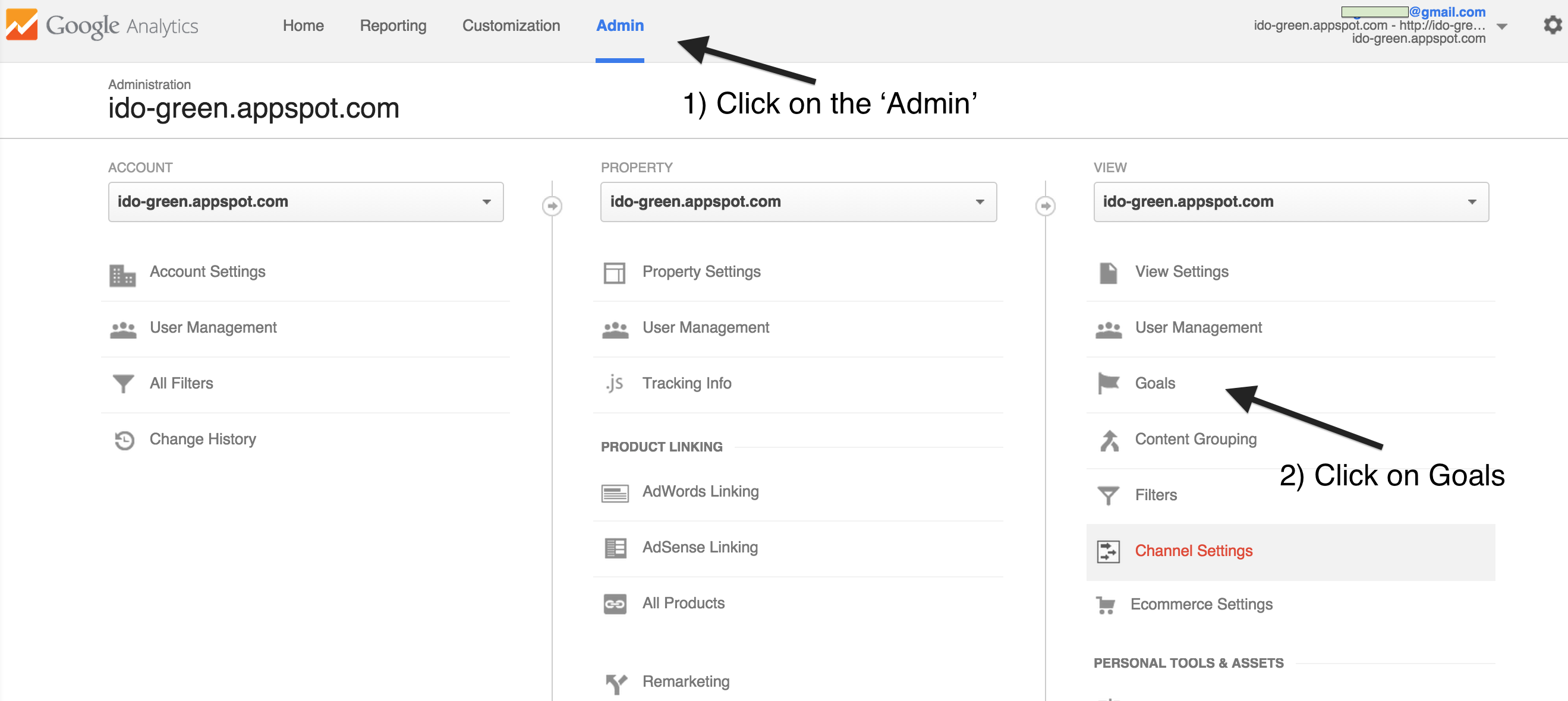Expand the account switcher arrow near email
The image size is (1568, 701).
coord(1501,26)
